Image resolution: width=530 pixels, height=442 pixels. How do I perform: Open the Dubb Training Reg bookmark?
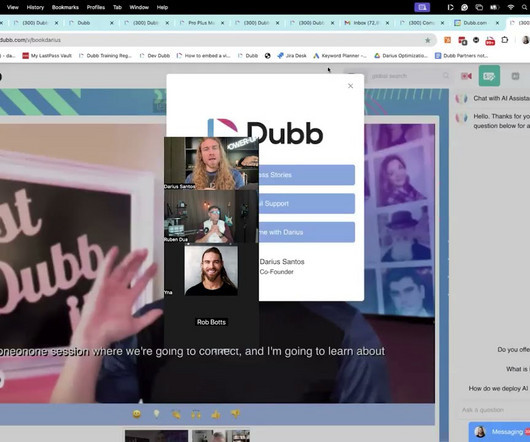click(x=105, y=56)
